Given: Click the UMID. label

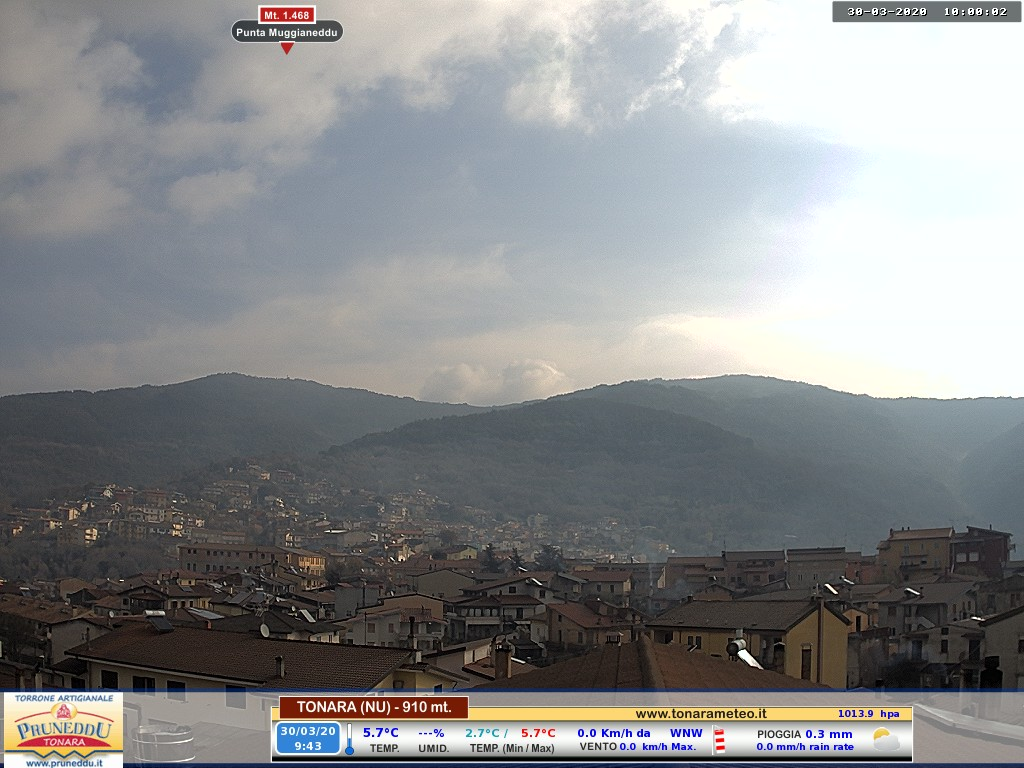Looking at the screenshot, I should 434,748.
